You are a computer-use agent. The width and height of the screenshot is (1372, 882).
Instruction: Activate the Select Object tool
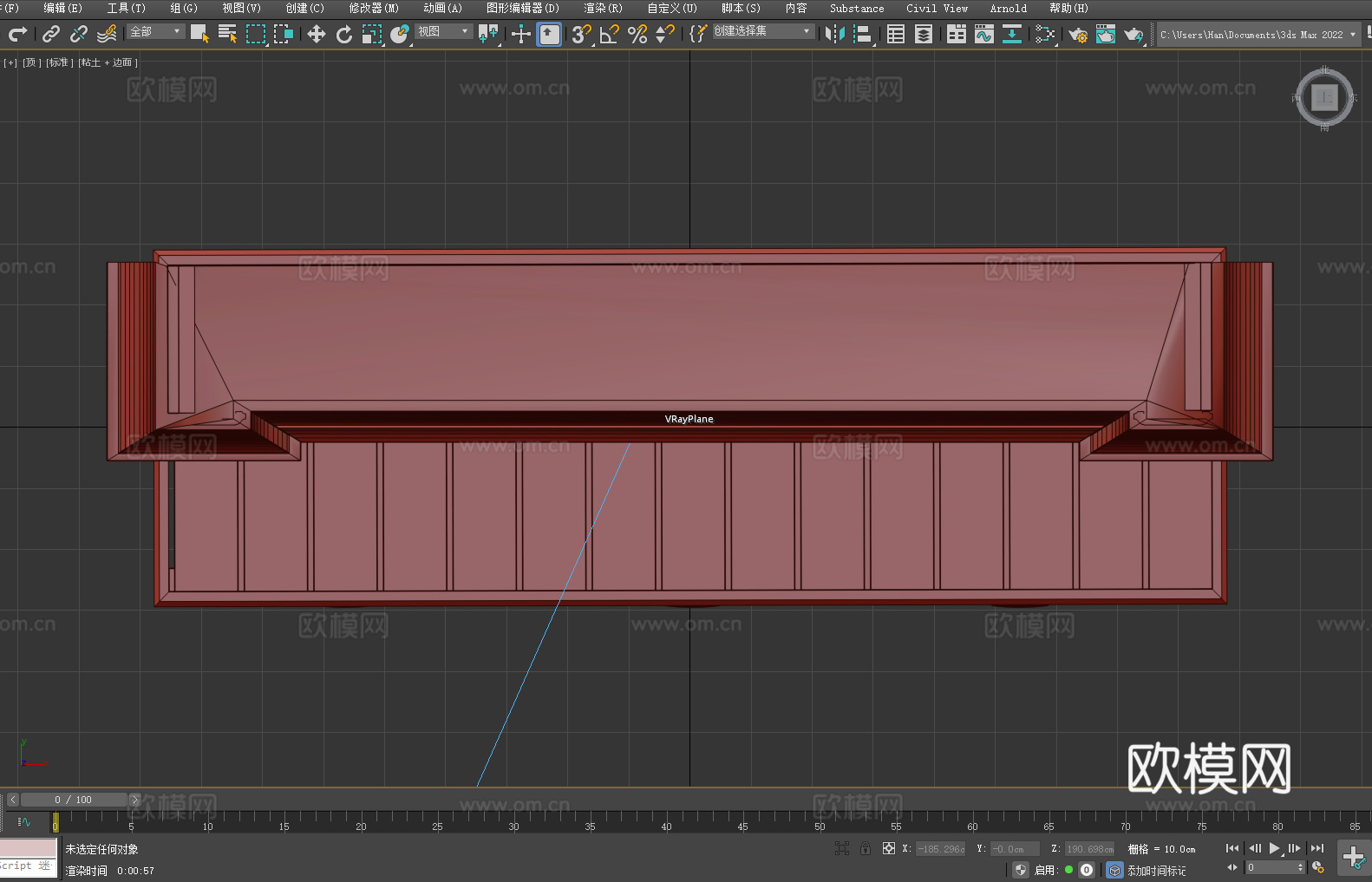click(x=199, y=34)
